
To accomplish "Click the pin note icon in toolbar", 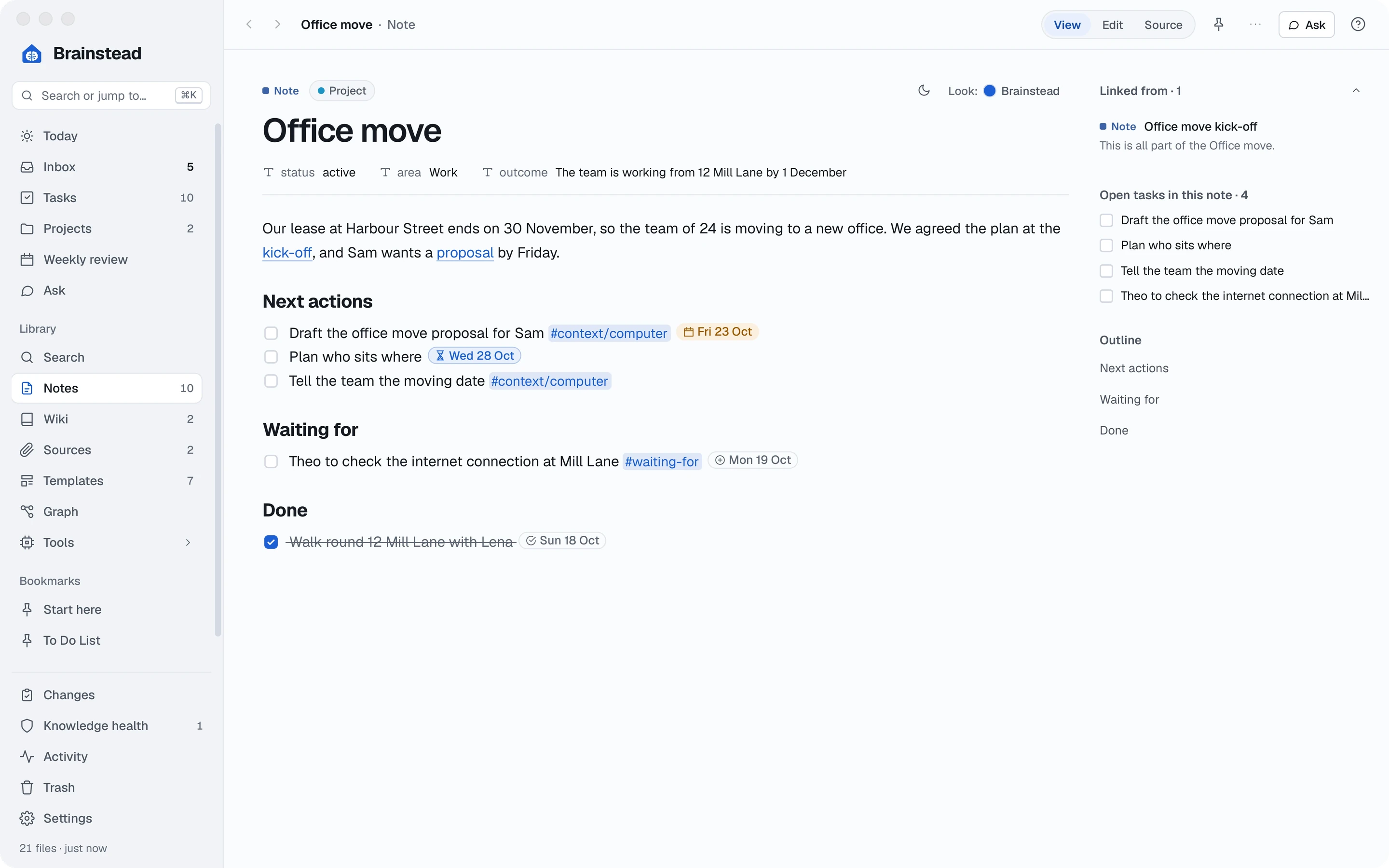I will click(1219, 25).
